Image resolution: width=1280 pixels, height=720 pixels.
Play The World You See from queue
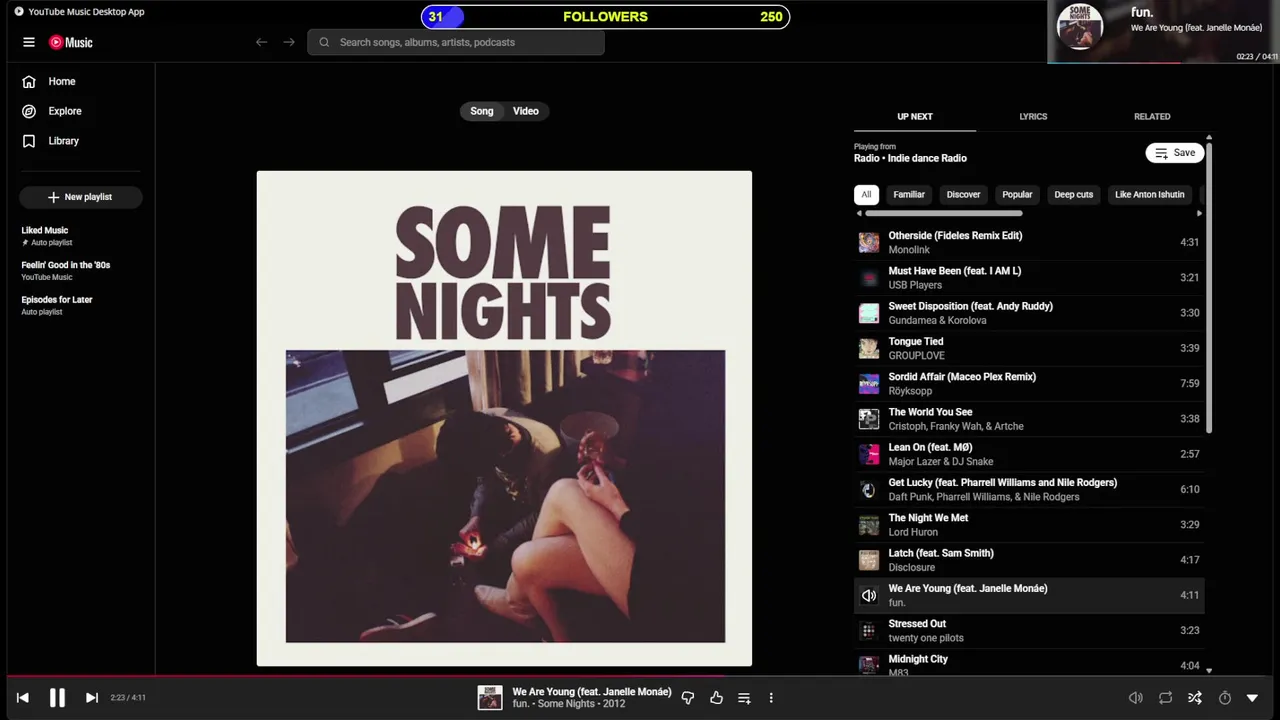(x=1029, y=419)
